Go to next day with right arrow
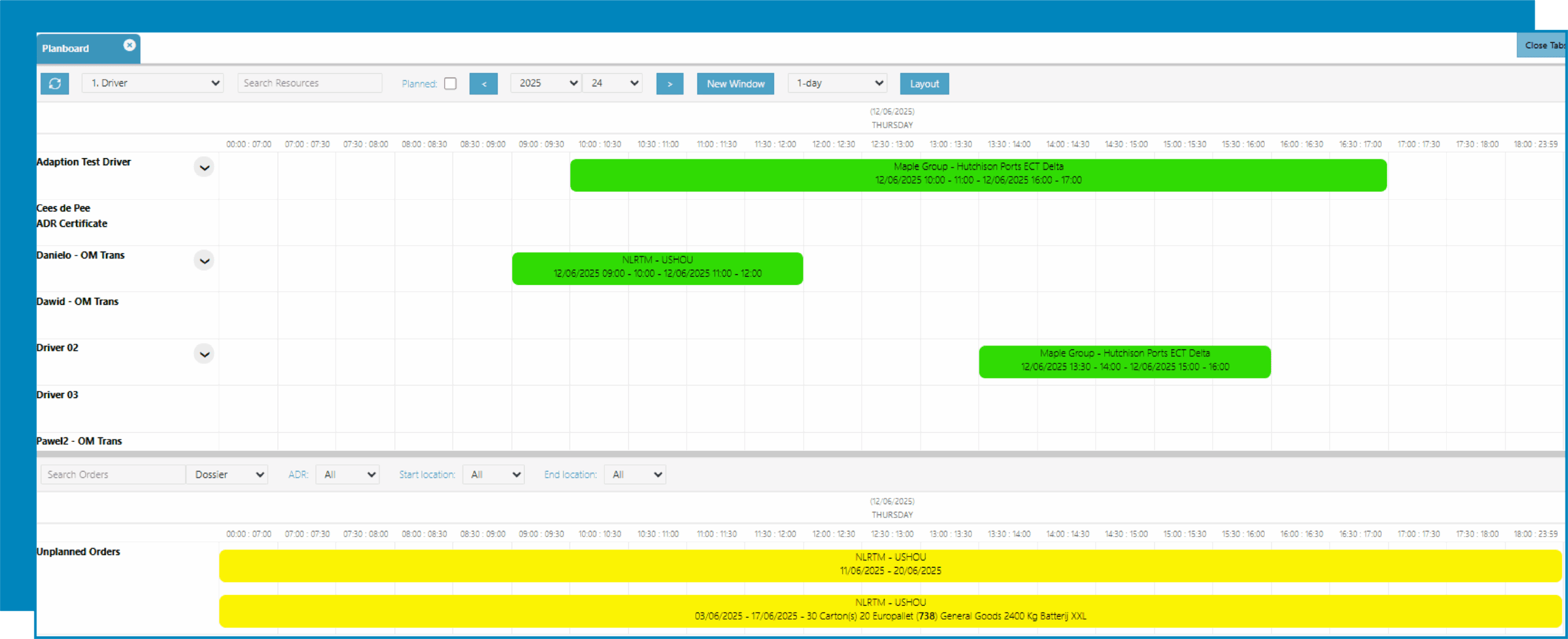The image size is (1568, 639). (669, 84)
